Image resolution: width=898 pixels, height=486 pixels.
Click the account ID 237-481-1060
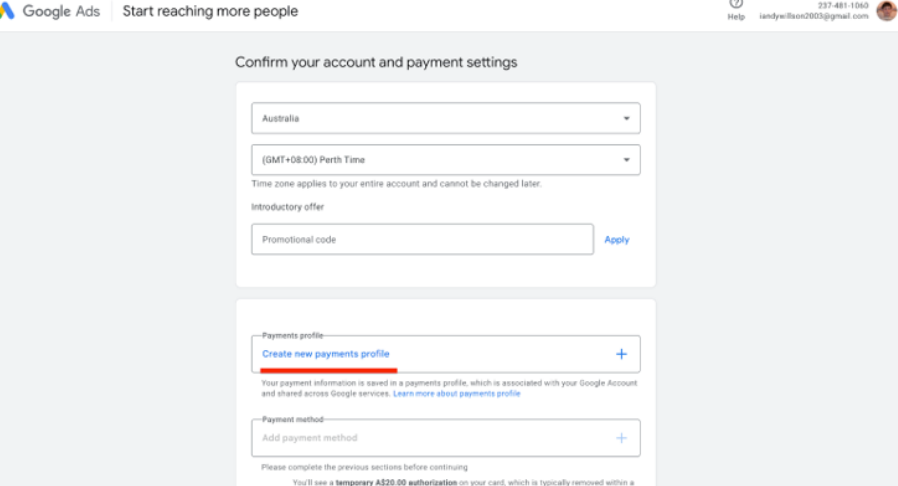pos(843,6)
